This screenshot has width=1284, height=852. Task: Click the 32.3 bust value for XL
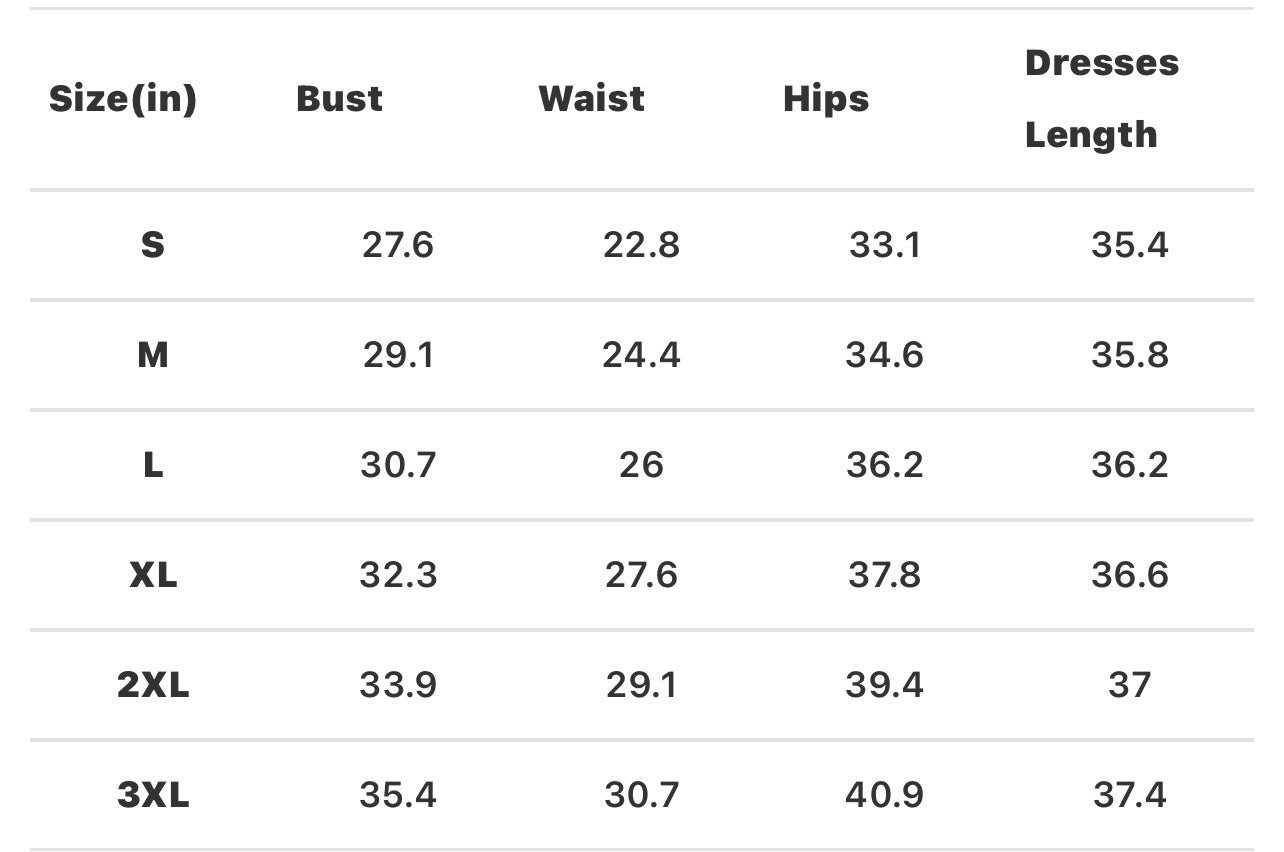pos(398,575)
